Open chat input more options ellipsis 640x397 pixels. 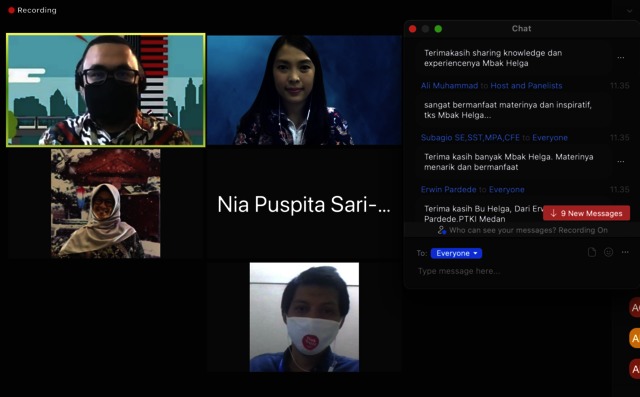point(625,253)
